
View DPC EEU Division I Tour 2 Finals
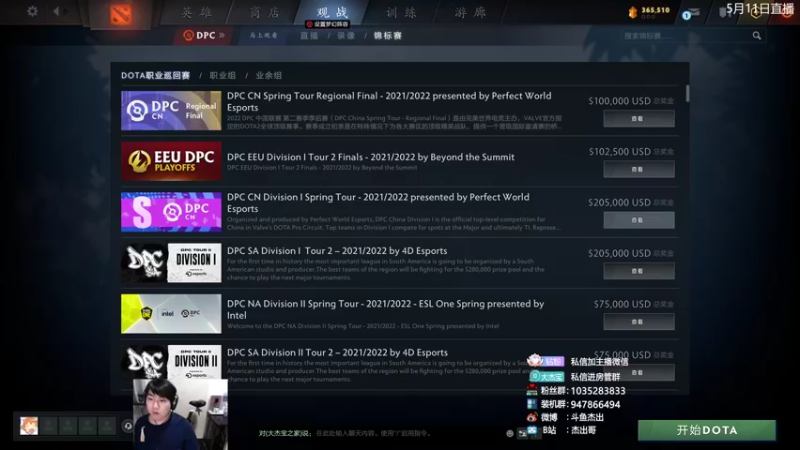(639, 169)
